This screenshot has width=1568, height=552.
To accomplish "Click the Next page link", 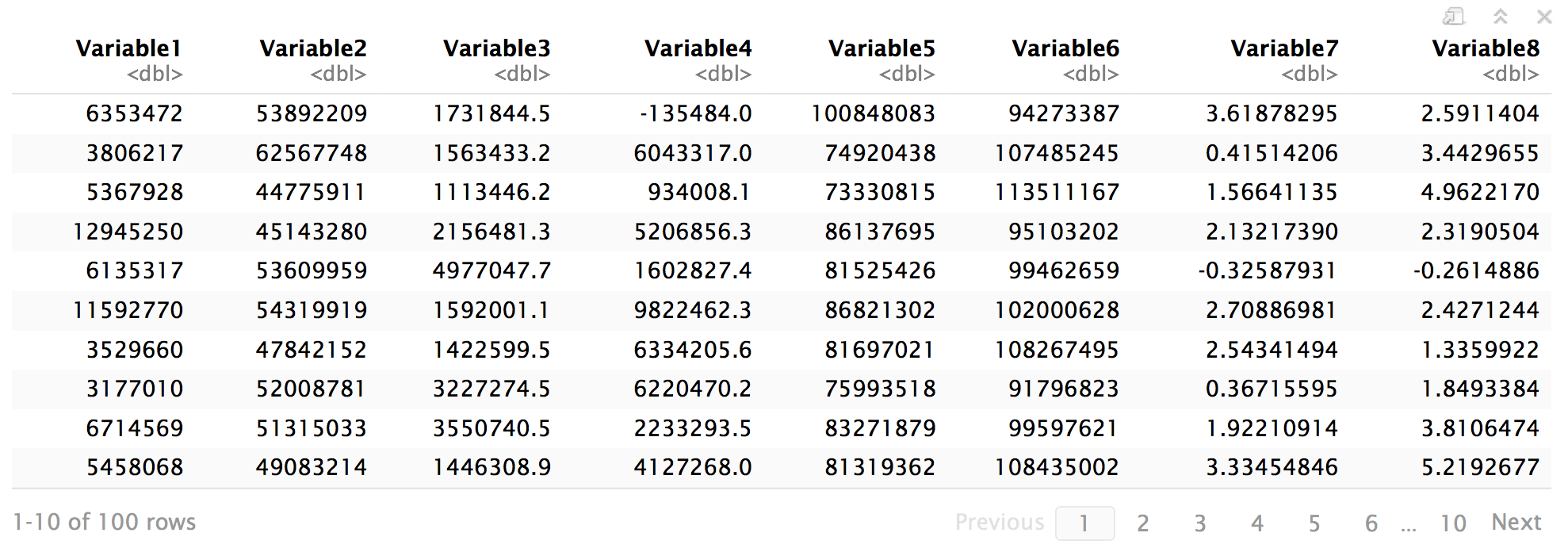I will pos(1516,522).
